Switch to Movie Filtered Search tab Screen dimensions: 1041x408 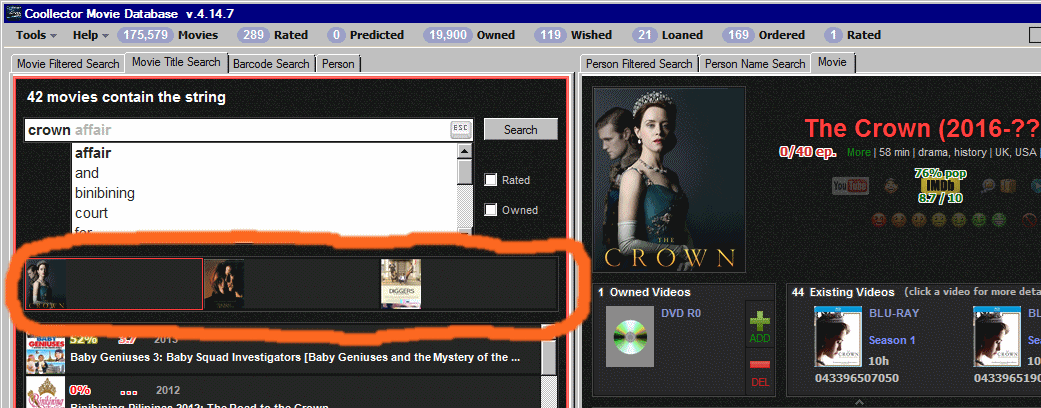pos(68,64)
